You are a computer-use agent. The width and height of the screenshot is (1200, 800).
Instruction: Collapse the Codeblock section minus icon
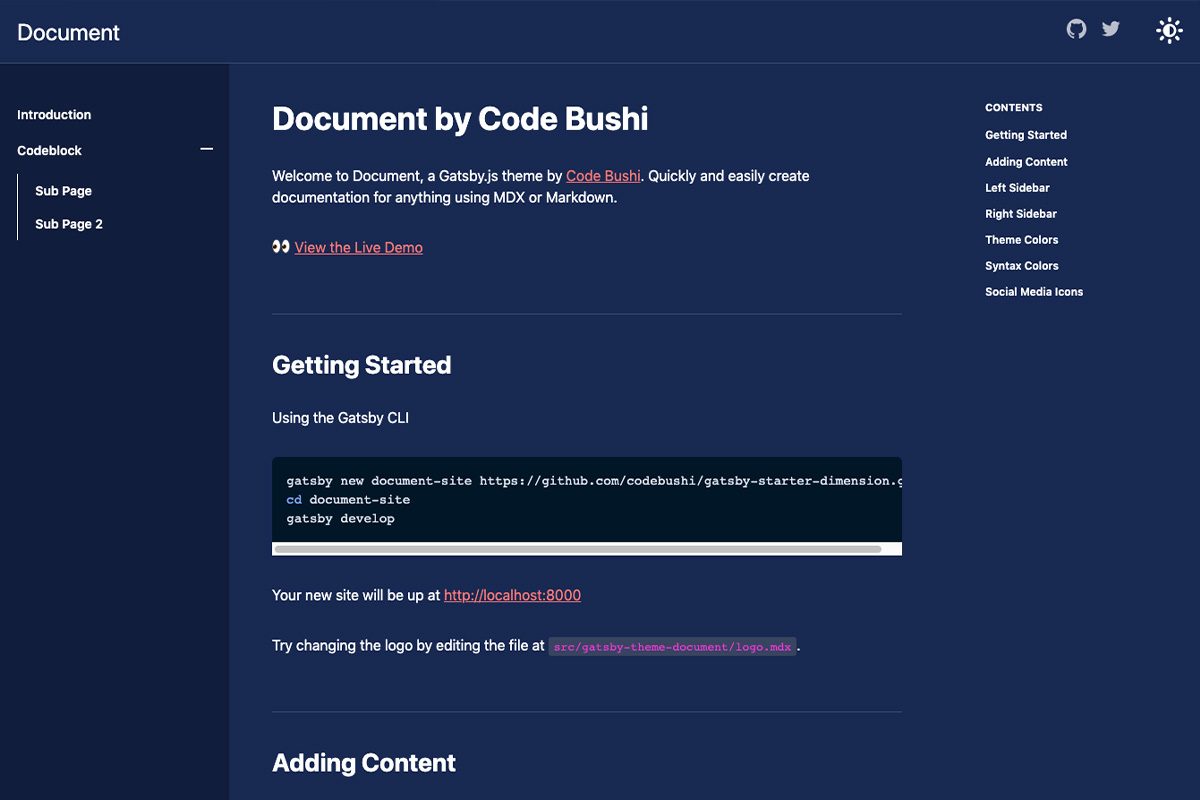(x=207, y=149)
